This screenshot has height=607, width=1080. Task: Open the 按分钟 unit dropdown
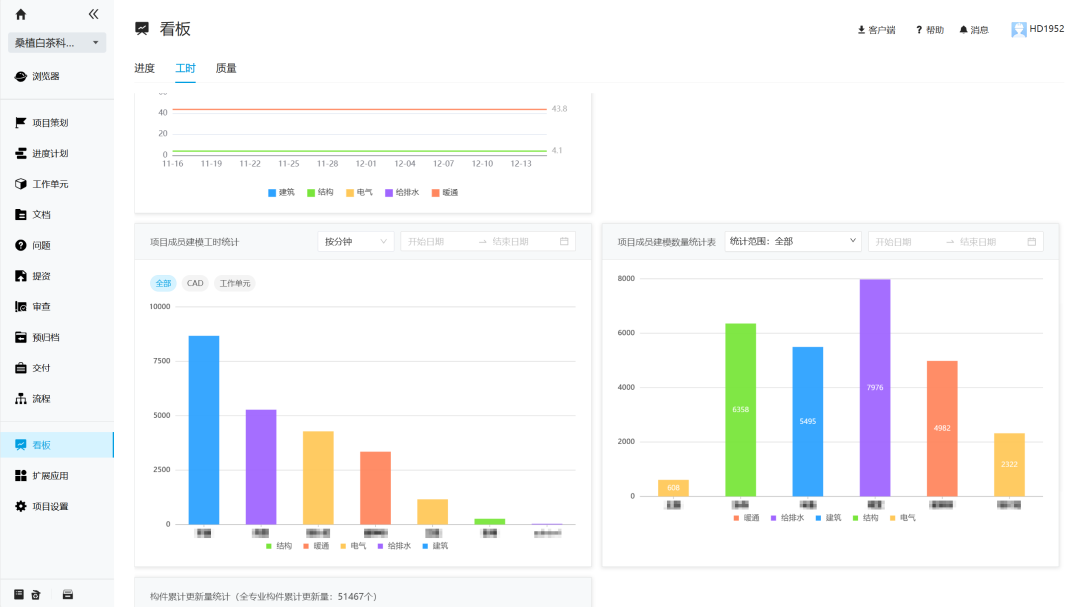pos(355,242)
